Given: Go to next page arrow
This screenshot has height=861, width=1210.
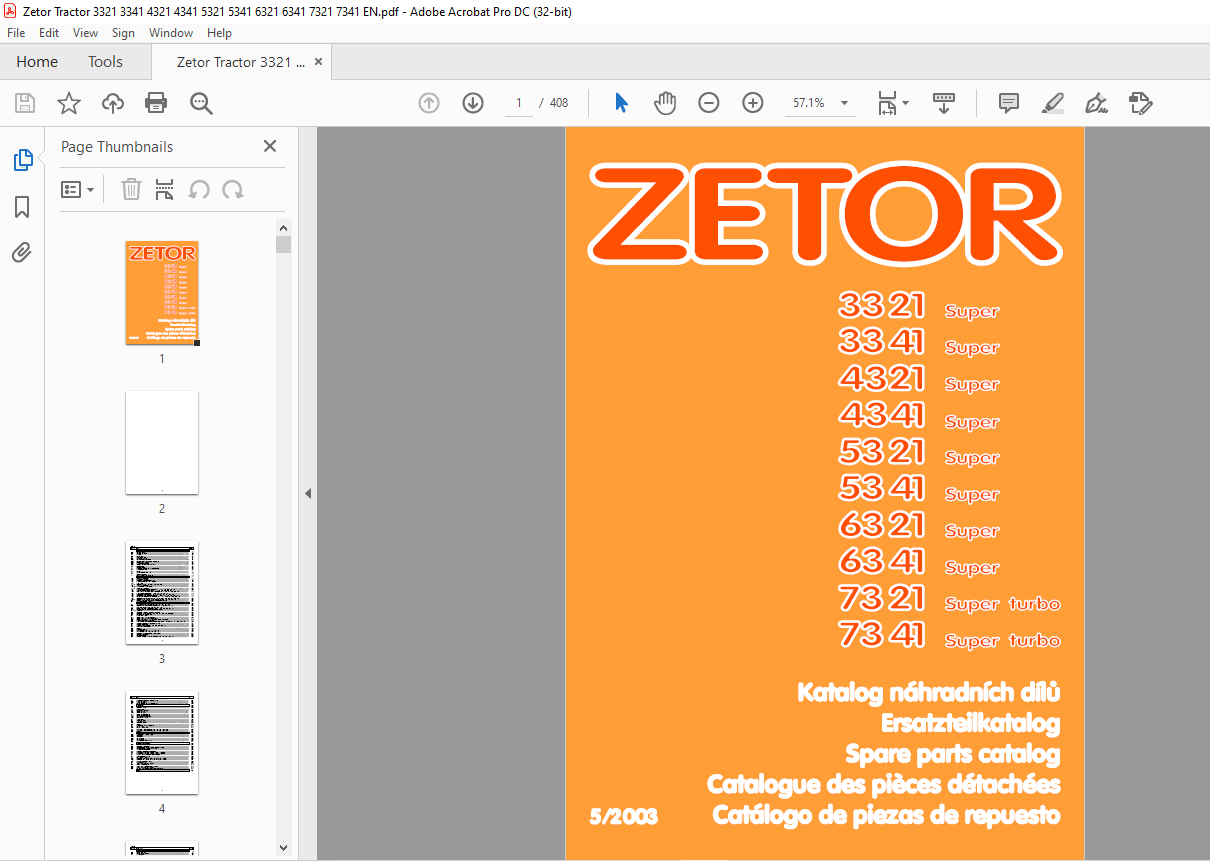Looking at the screenshot, I should pyautogui.click(x=473, y=103).
